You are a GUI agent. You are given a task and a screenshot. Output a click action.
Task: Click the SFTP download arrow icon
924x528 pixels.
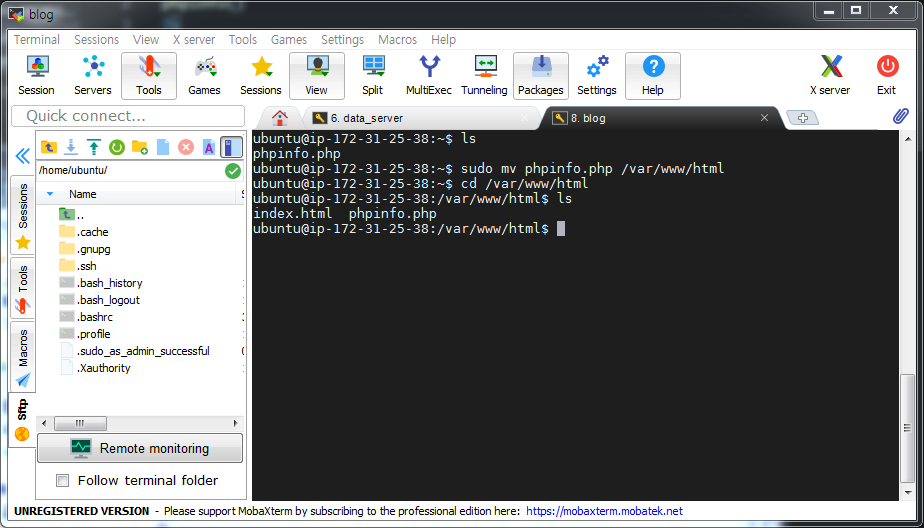pos(71,147)
